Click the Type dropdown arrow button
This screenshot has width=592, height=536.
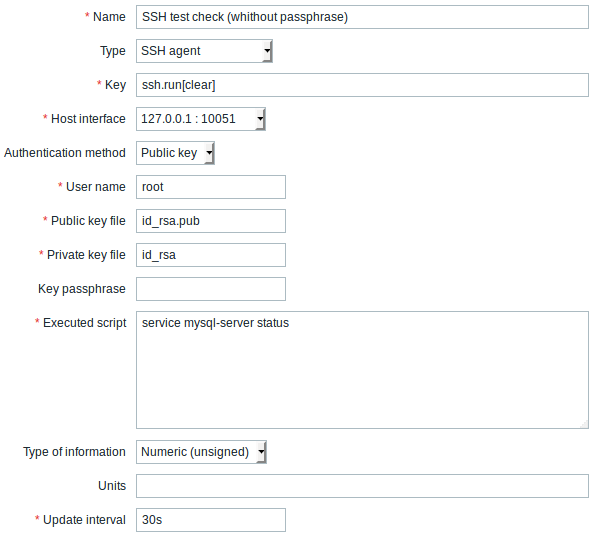point(267,51)
